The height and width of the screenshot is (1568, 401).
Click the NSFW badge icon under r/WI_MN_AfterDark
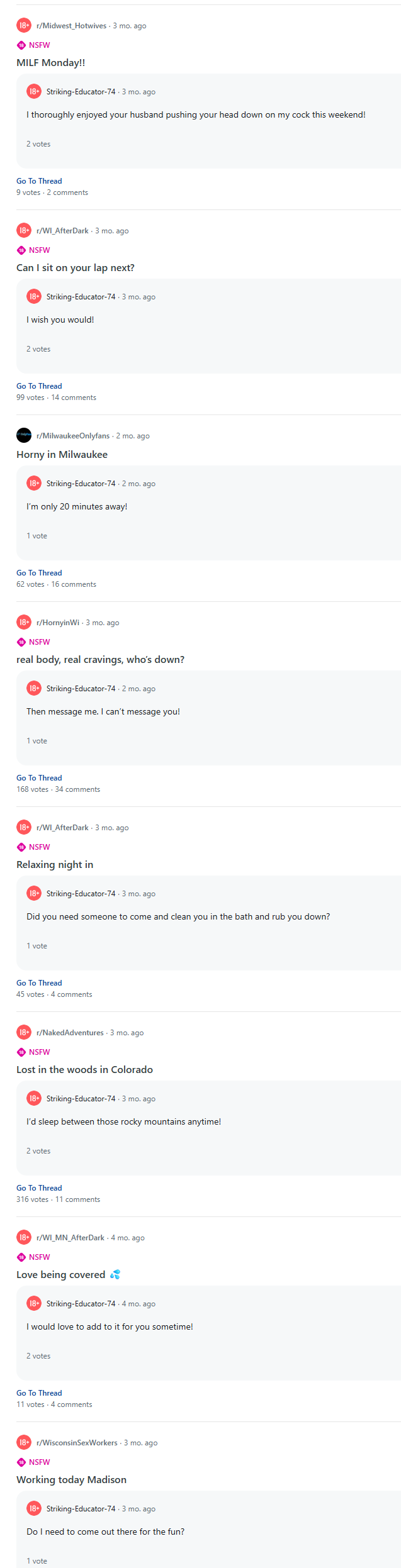point(21,1257)
